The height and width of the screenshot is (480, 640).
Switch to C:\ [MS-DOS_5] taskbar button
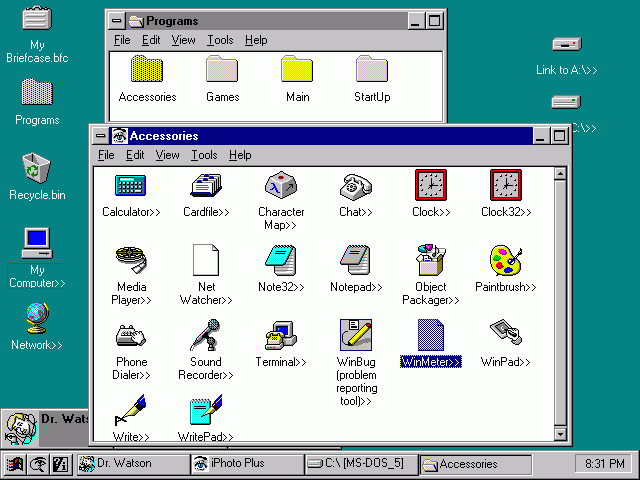point(362,464)
